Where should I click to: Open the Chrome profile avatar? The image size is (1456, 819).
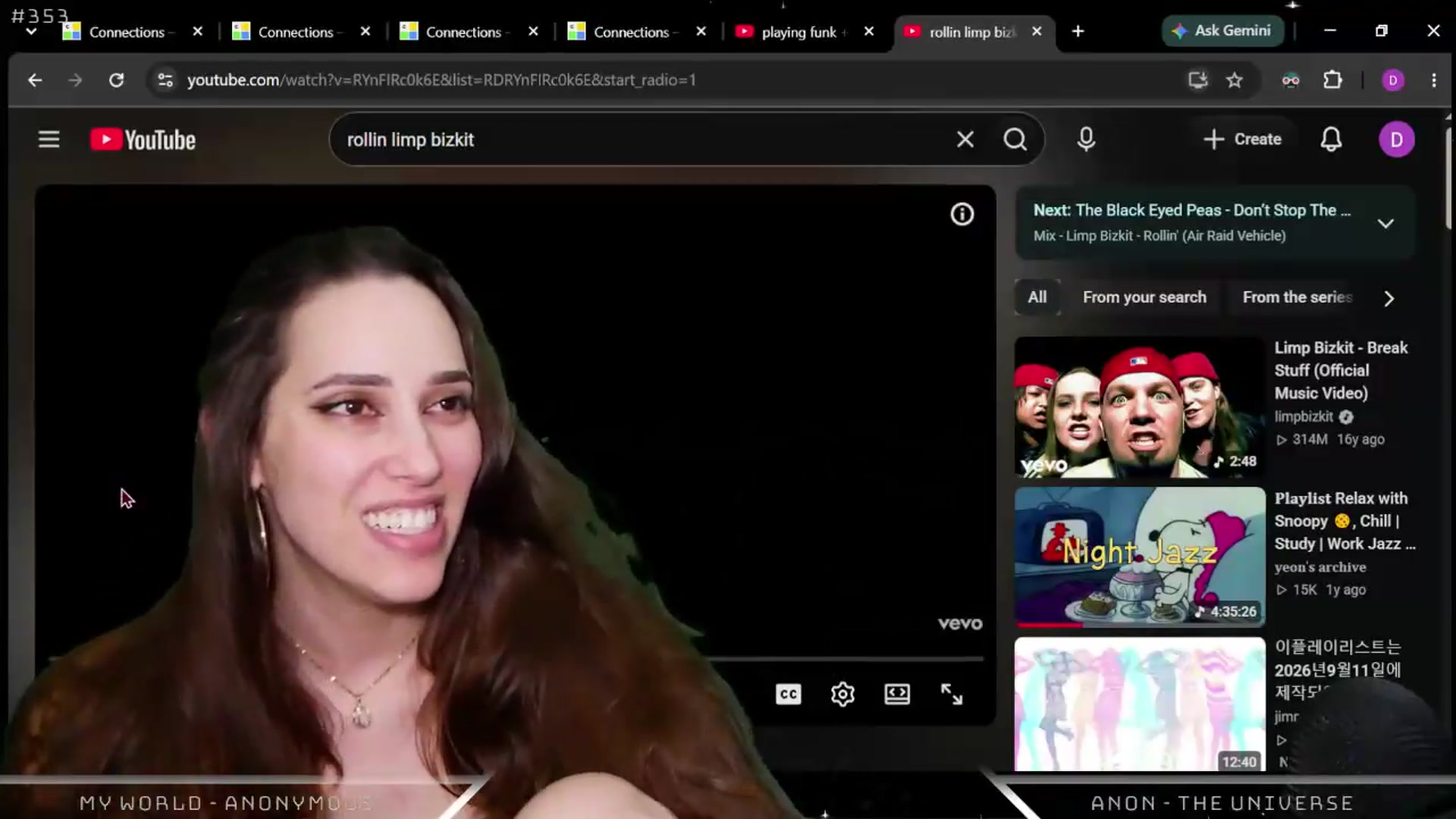click(1393, 80)
